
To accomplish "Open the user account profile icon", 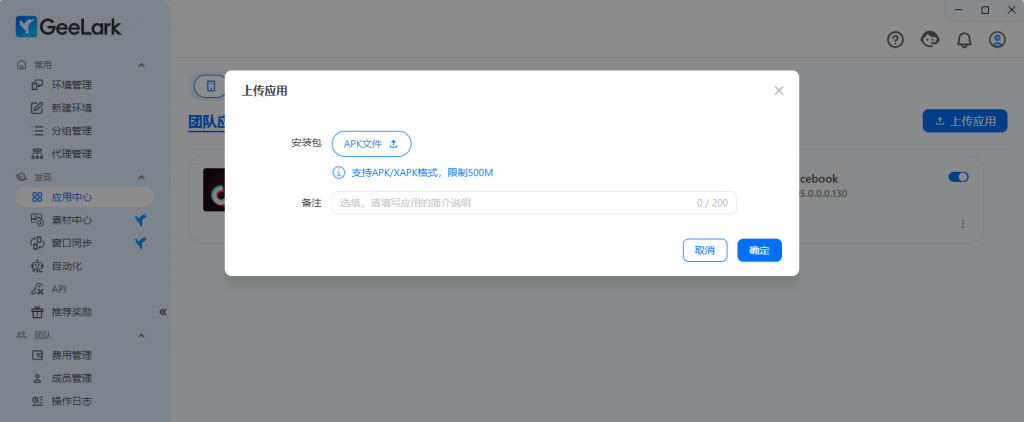I will point(997,40).
